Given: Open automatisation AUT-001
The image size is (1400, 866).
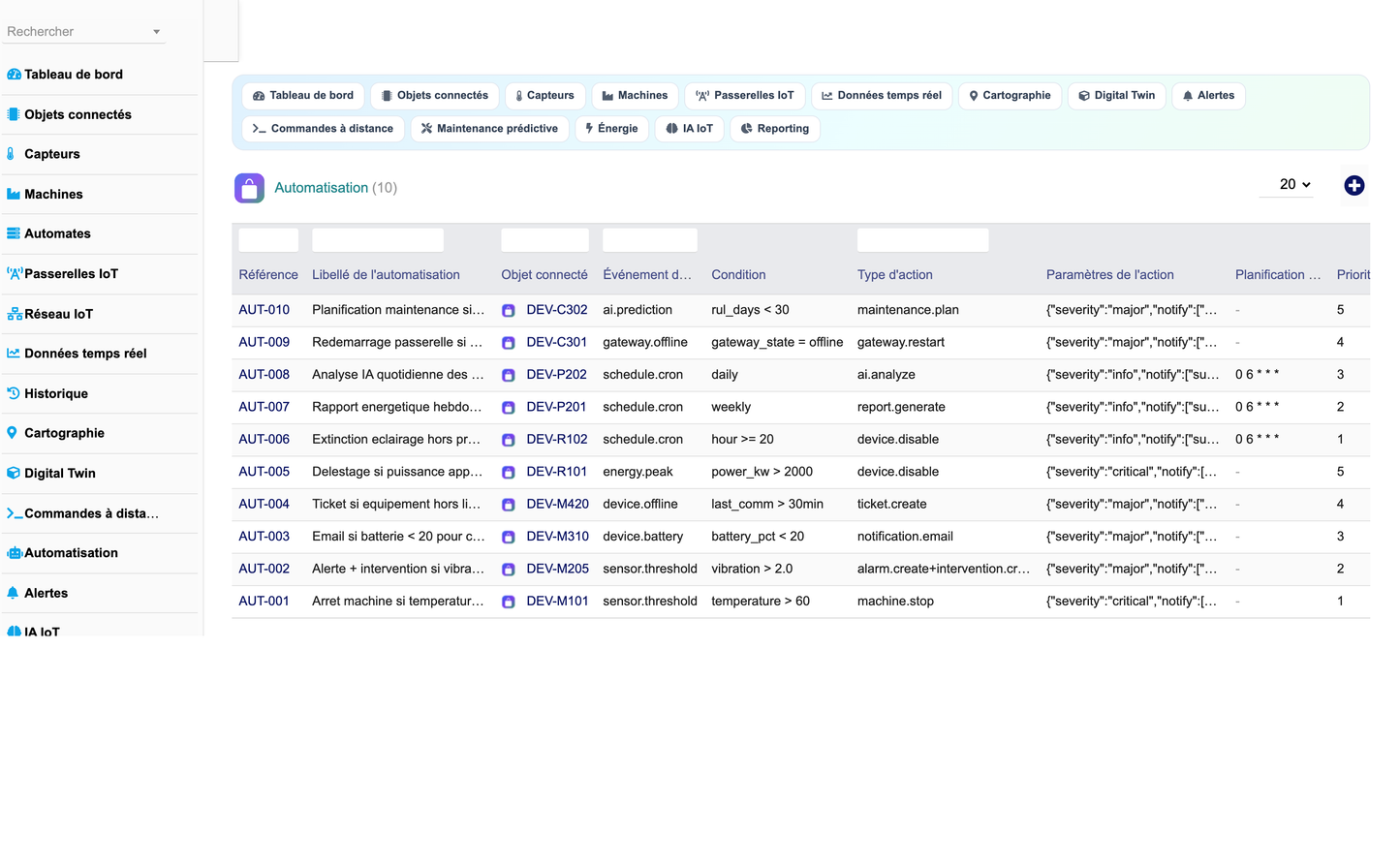Looking at the screenshot, I should 264,601.
